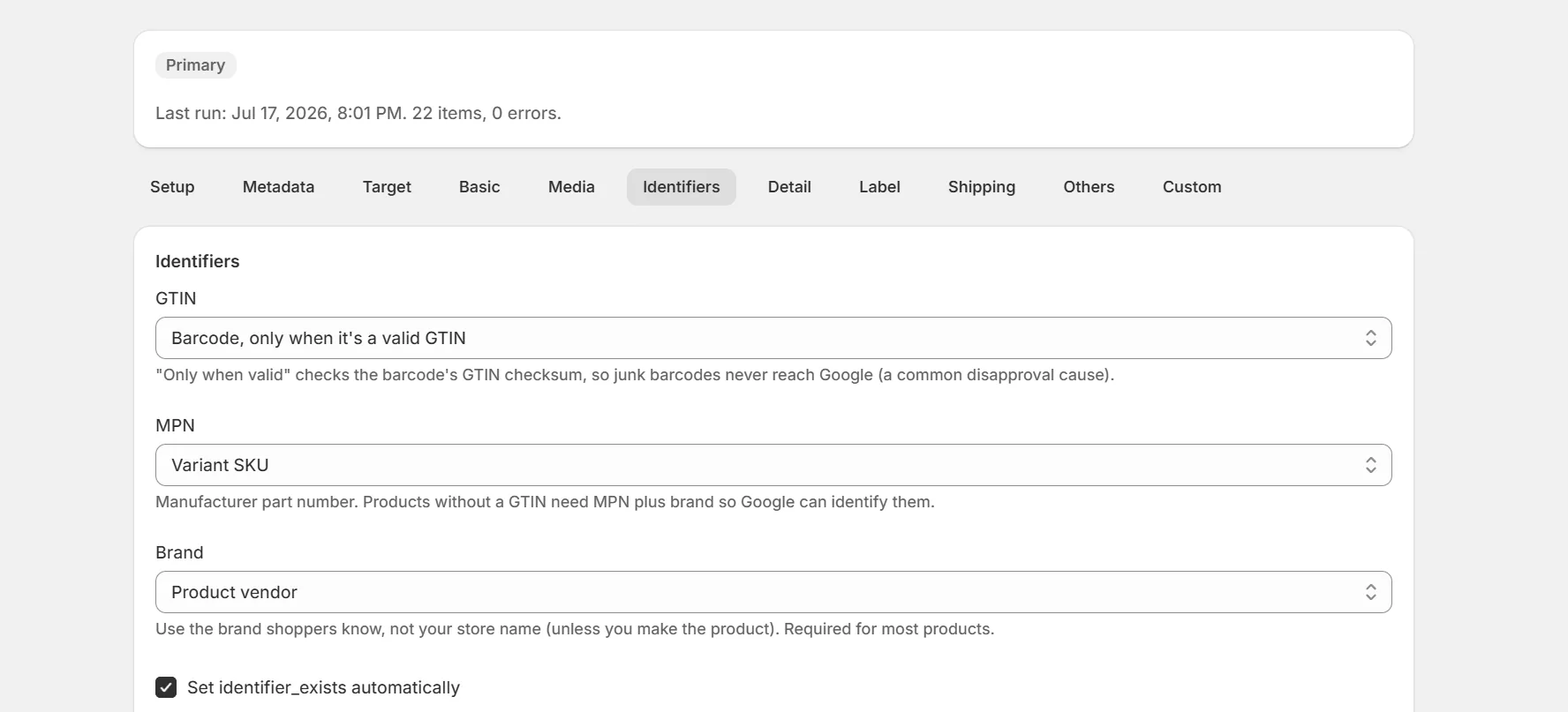
Task: Open the GTIN source dropdown
Action: click(x=773, y=338)
